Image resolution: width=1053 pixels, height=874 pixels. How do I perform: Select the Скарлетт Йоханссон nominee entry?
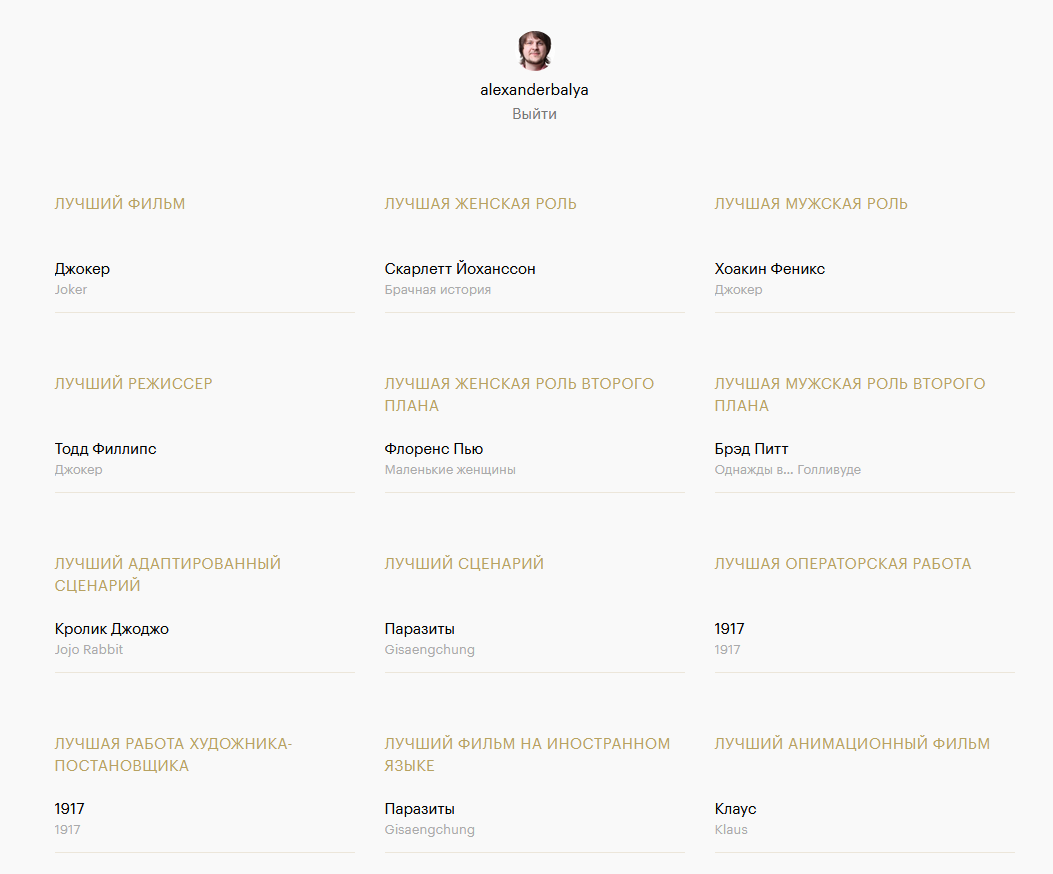pyautogui.click(x=460, y=269)
